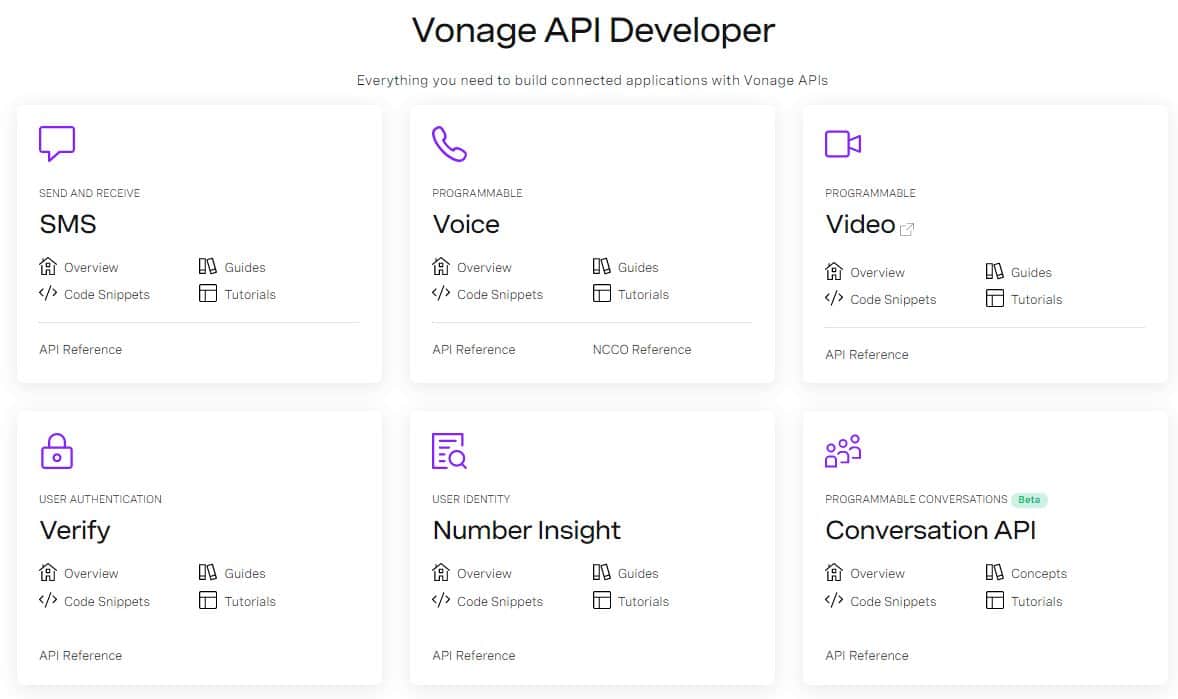Click the layout icon beside Video Tutorials
This screenshot has height=699, width=1178.
pyautogui.click(x=994, y=298)
